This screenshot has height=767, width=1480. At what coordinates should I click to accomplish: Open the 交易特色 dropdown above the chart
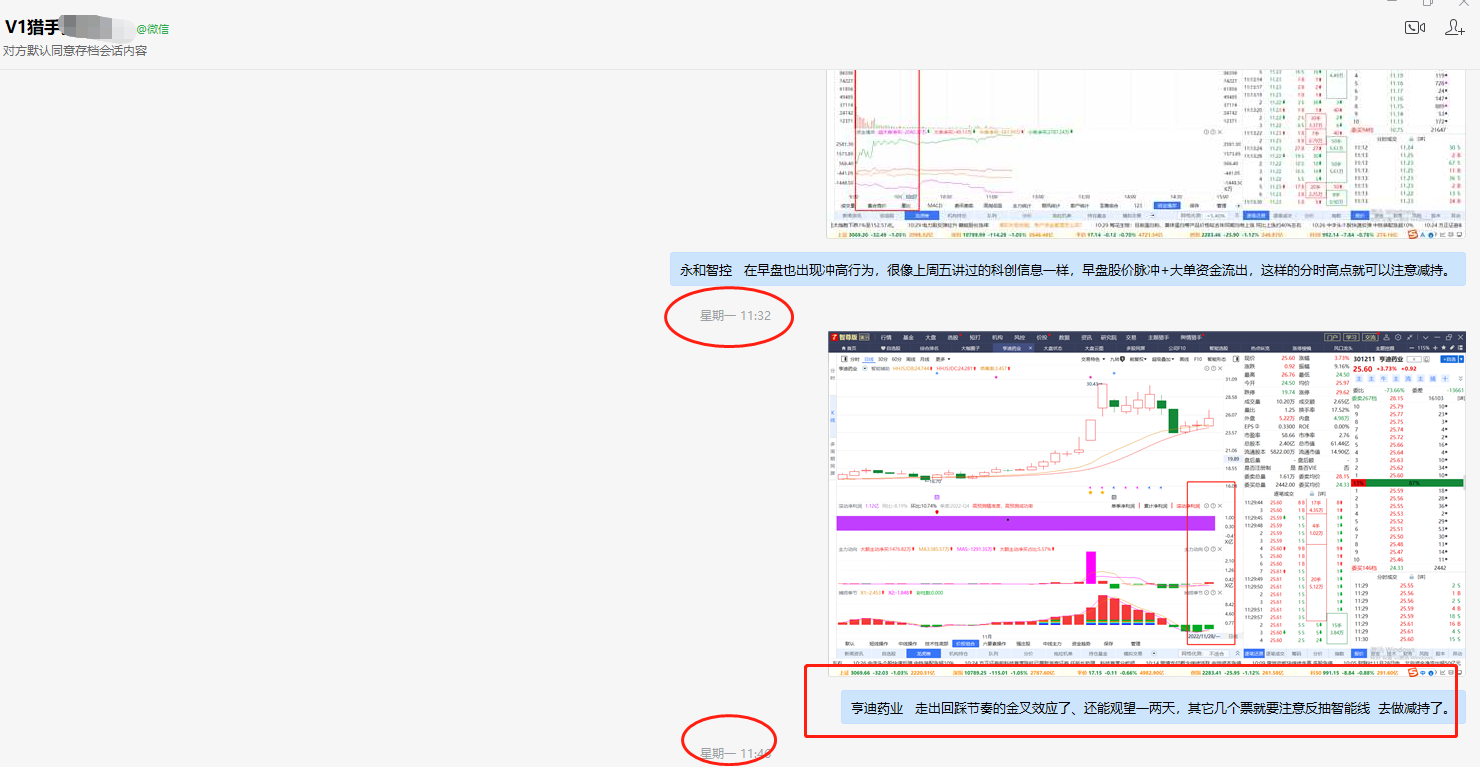click(1094, 358)
